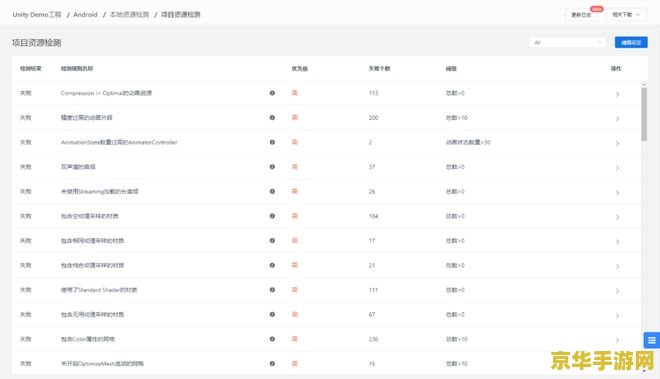
Task: Open the download dropdown at top right
Action: click(626, 15)
